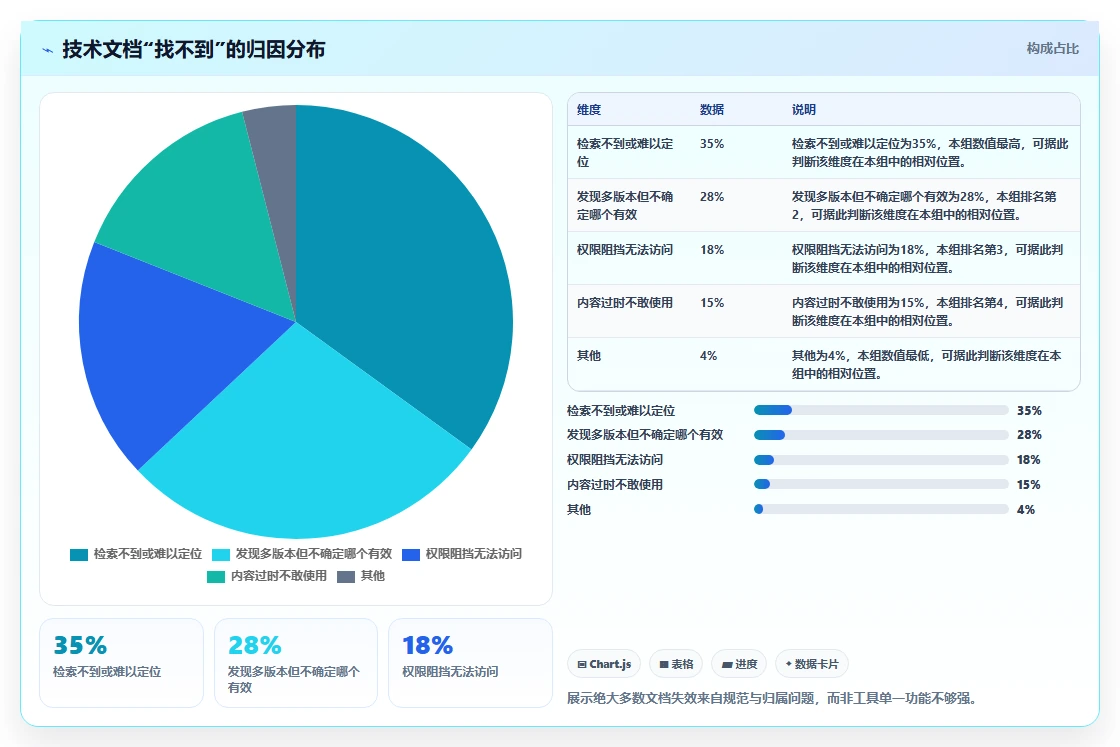The height and width of the screenshot is (747, 1120).
Task: Click description starting 其他为4%
Action: point(926,364)
